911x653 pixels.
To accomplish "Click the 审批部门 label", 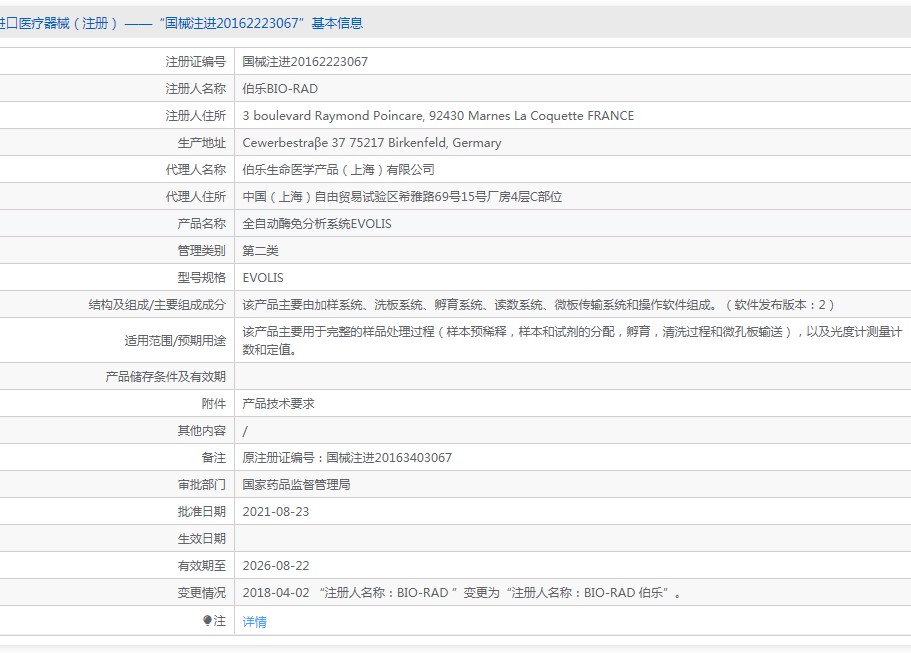I will pos(202,485).
